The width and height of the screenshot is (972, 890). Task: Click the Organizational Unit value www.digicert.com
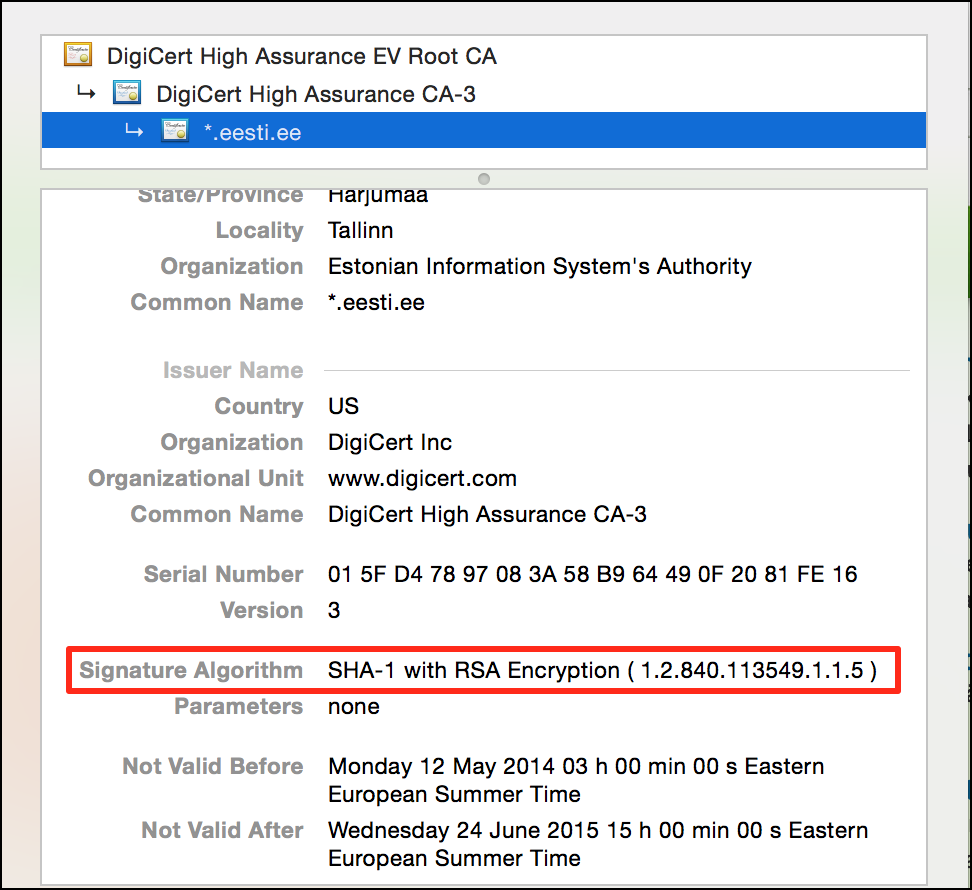point(422,478)
